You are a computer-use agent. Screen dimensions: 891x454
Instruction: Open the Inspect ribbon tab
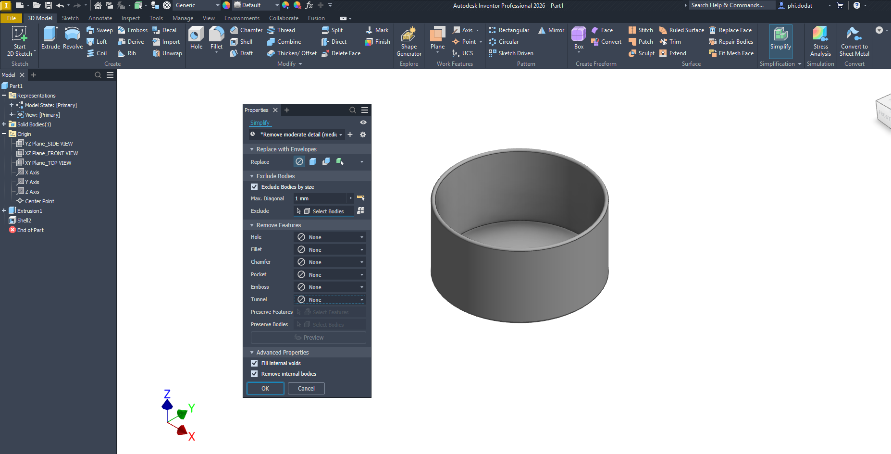point(131,18)
